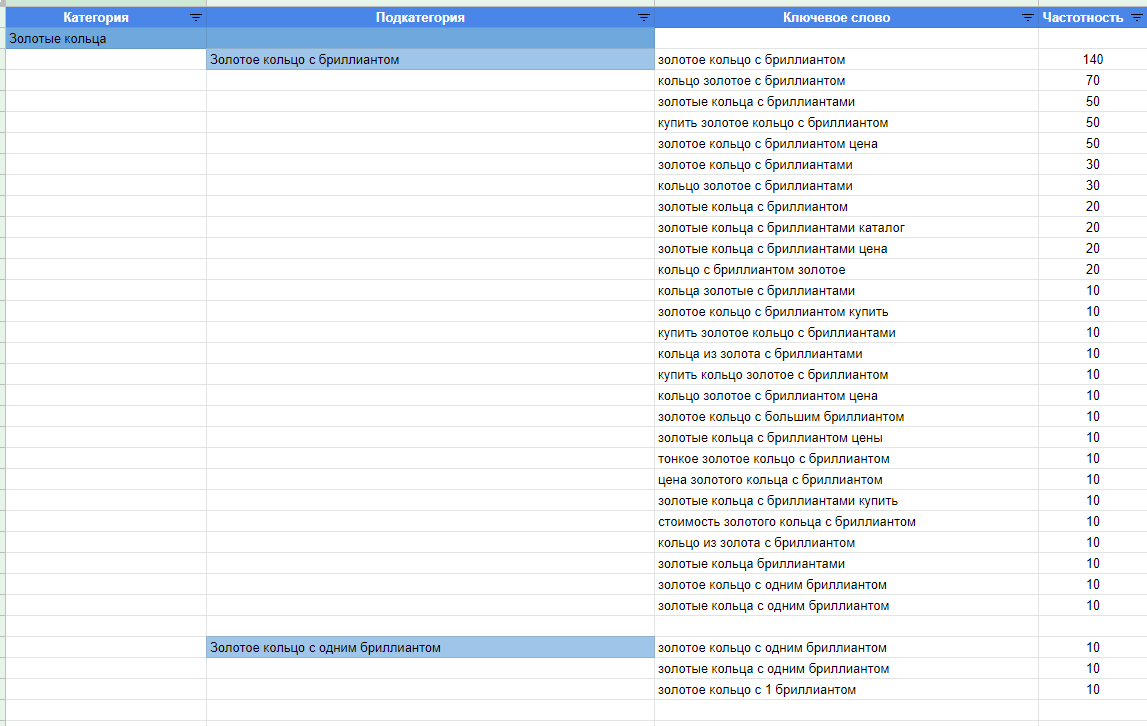
Task: Select the Категория header label
Action: [x=96, y=18]
